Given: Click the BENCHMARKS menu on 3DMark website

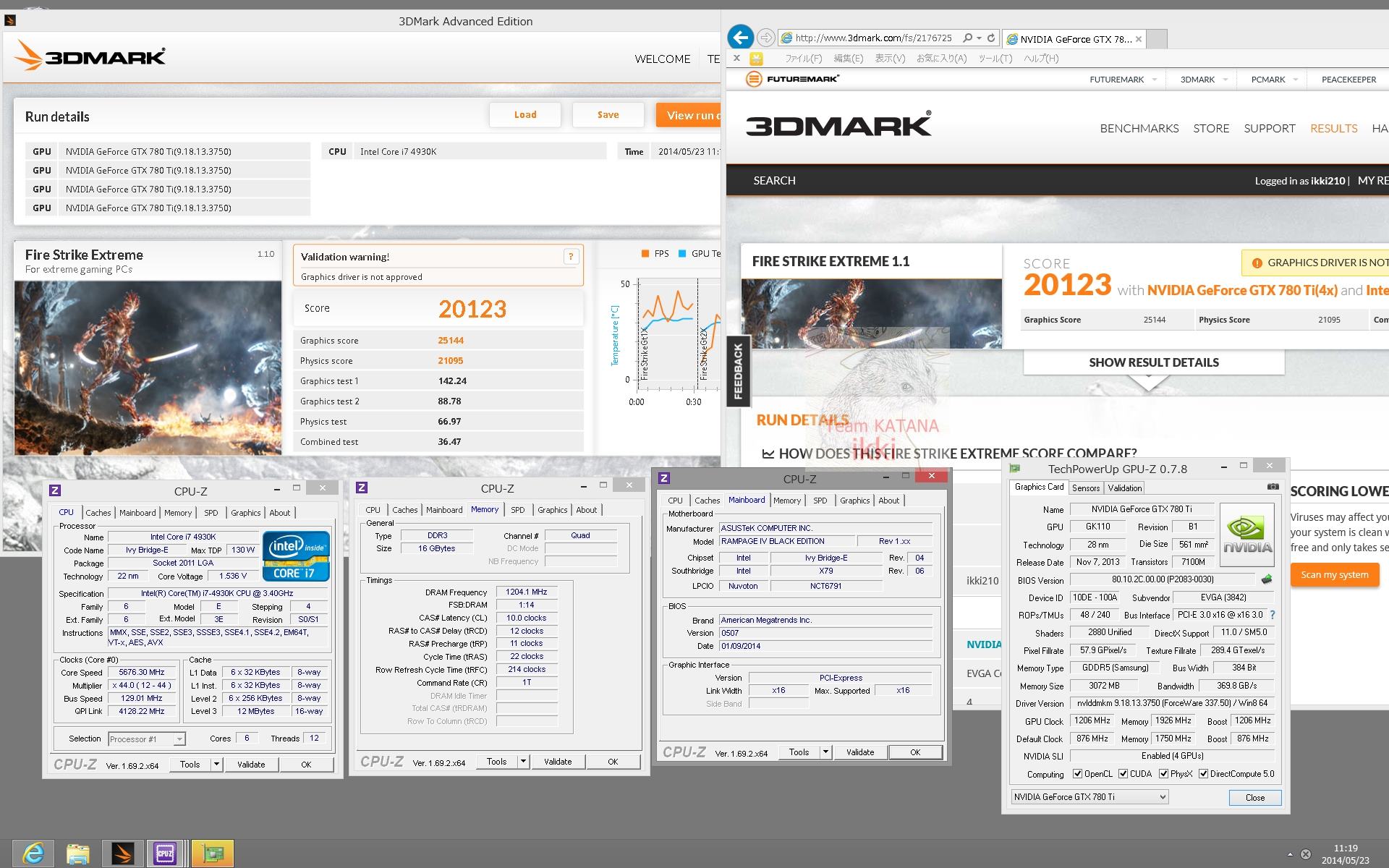Looking at the screenshot, I should (x=1139, y=129).
